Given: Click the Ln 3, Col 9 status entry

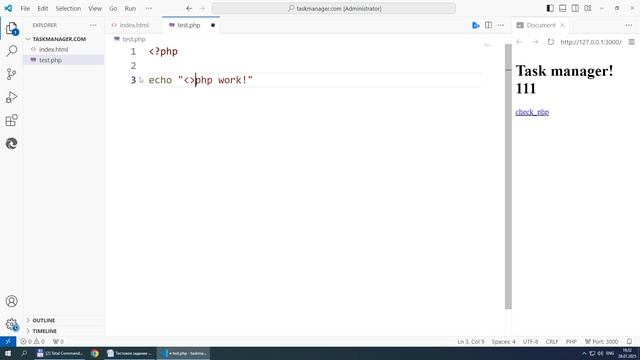Looking at the screenshot, I should pos(471,341).
